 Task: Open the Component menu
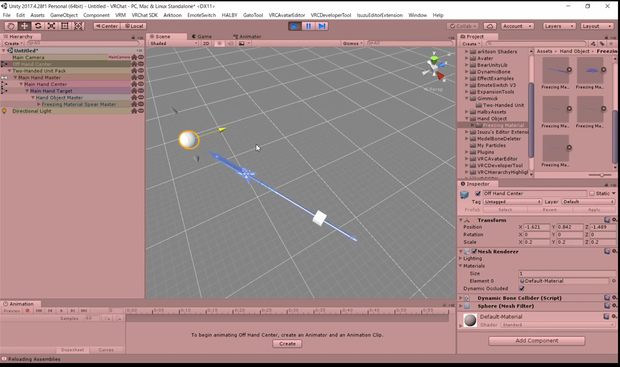pyautogui.click(x=96, y=15)
